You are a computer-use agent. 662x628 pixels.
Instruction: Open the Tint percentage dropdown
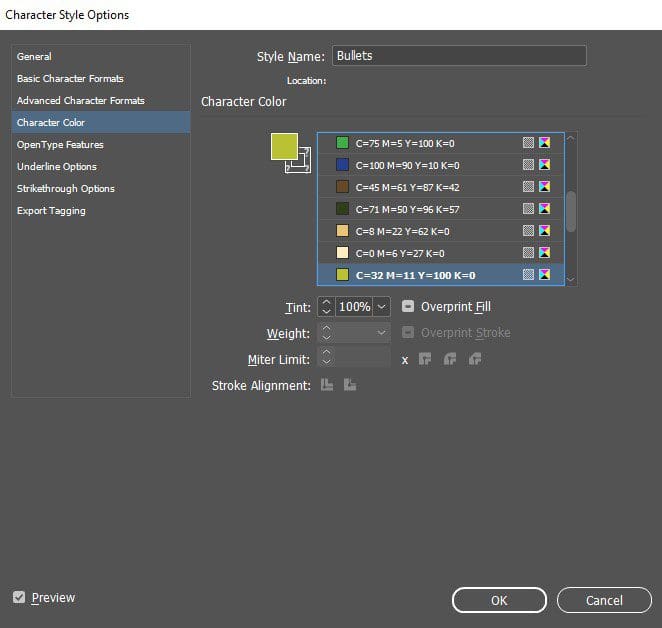pos(382,307)
